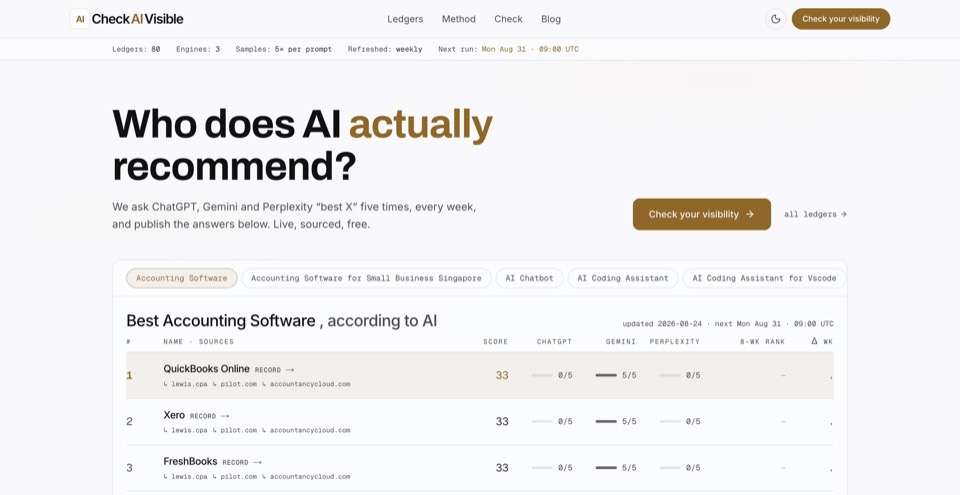This screenshot has height=495, width=960.
Task: Click the CHATGPT column header
Action: (x=554, y=342)
